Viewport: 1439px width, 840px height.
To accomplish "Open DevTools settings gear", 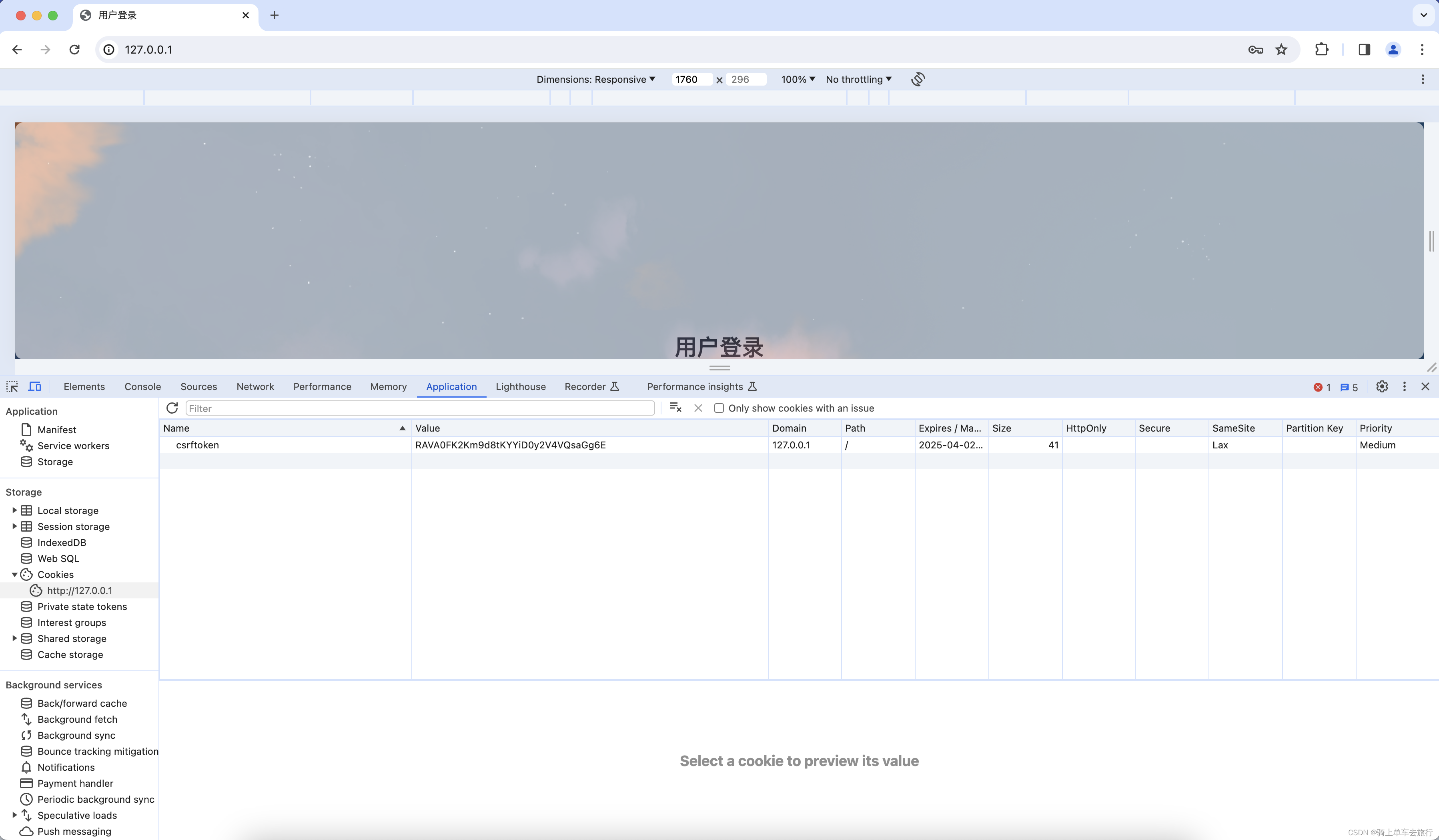I will point(1382,386).
